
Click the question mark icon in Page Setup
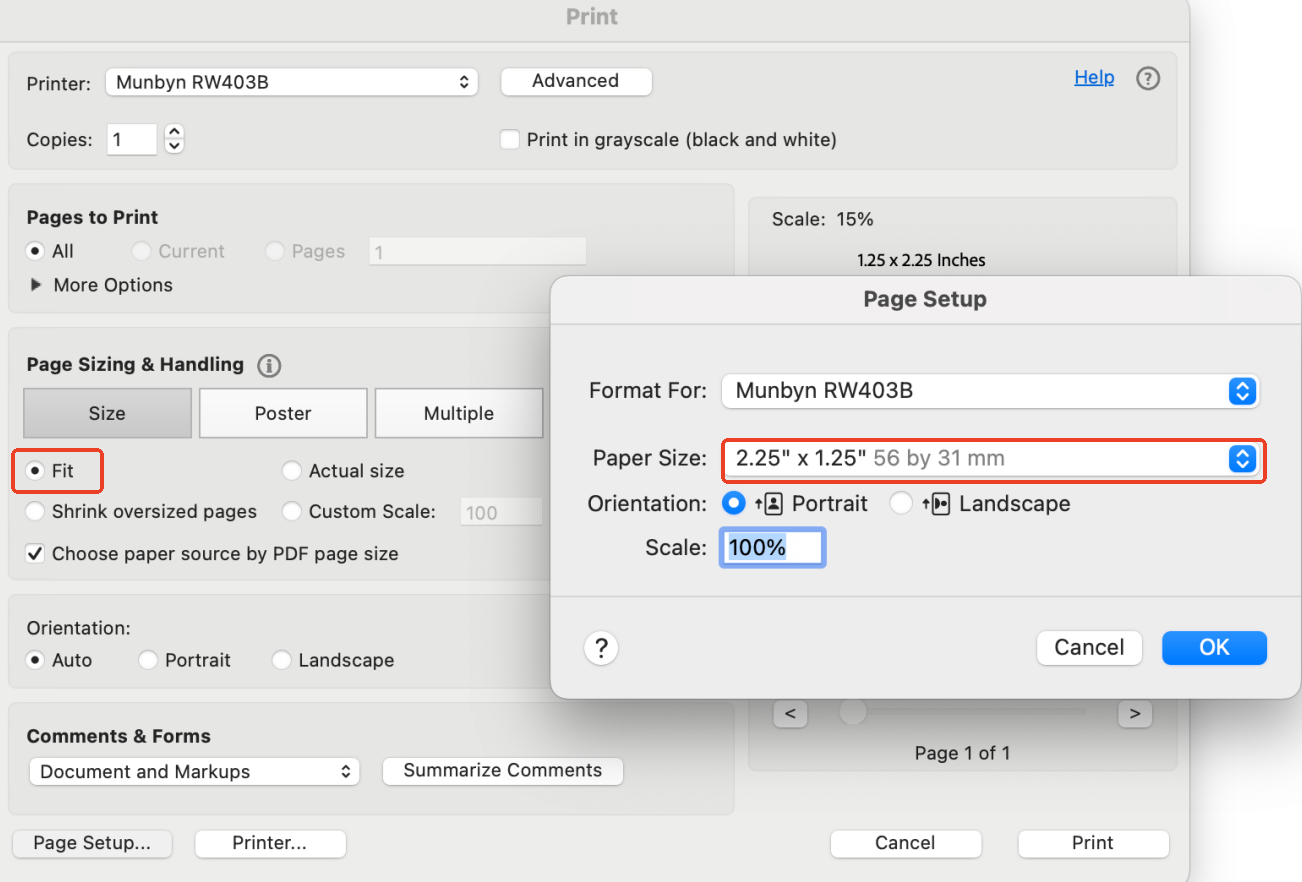[600, 648]
